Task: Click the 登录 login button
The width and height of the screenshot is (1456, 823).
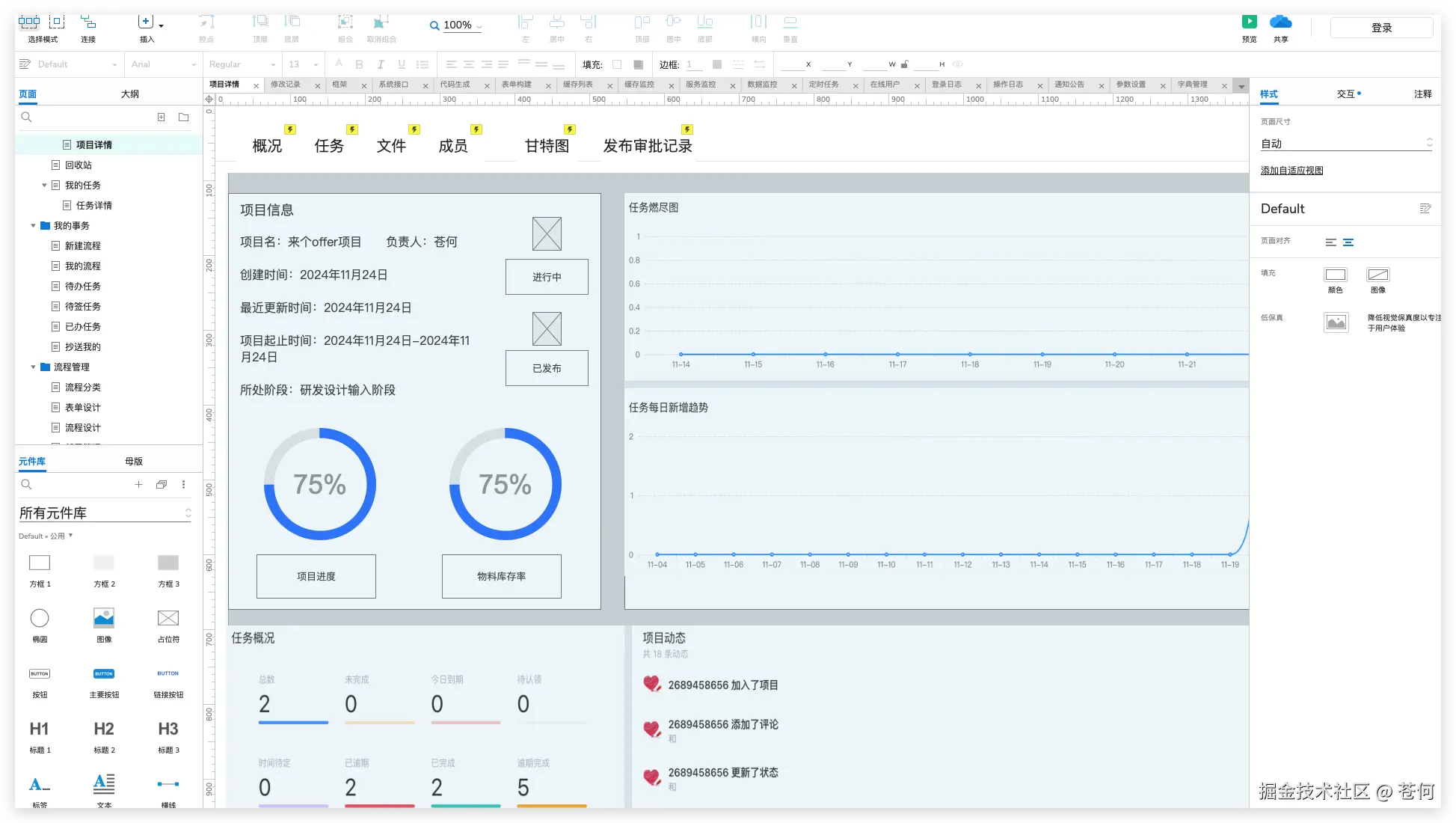Action: click(x=1381, y=28)
